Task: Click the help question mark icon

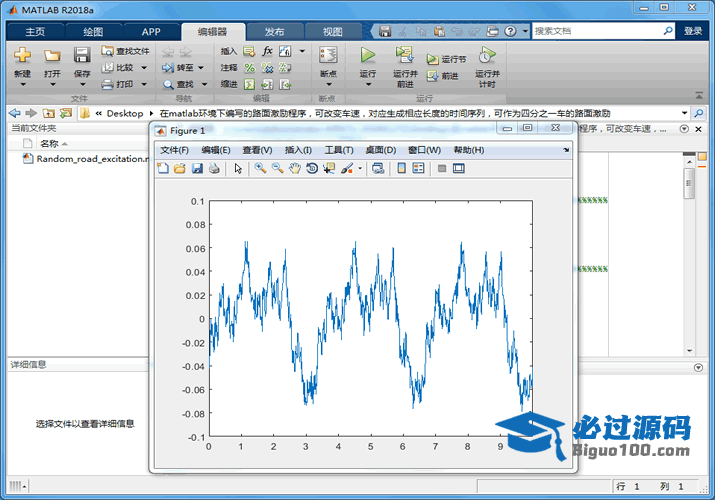Action: tap(510, 31)
